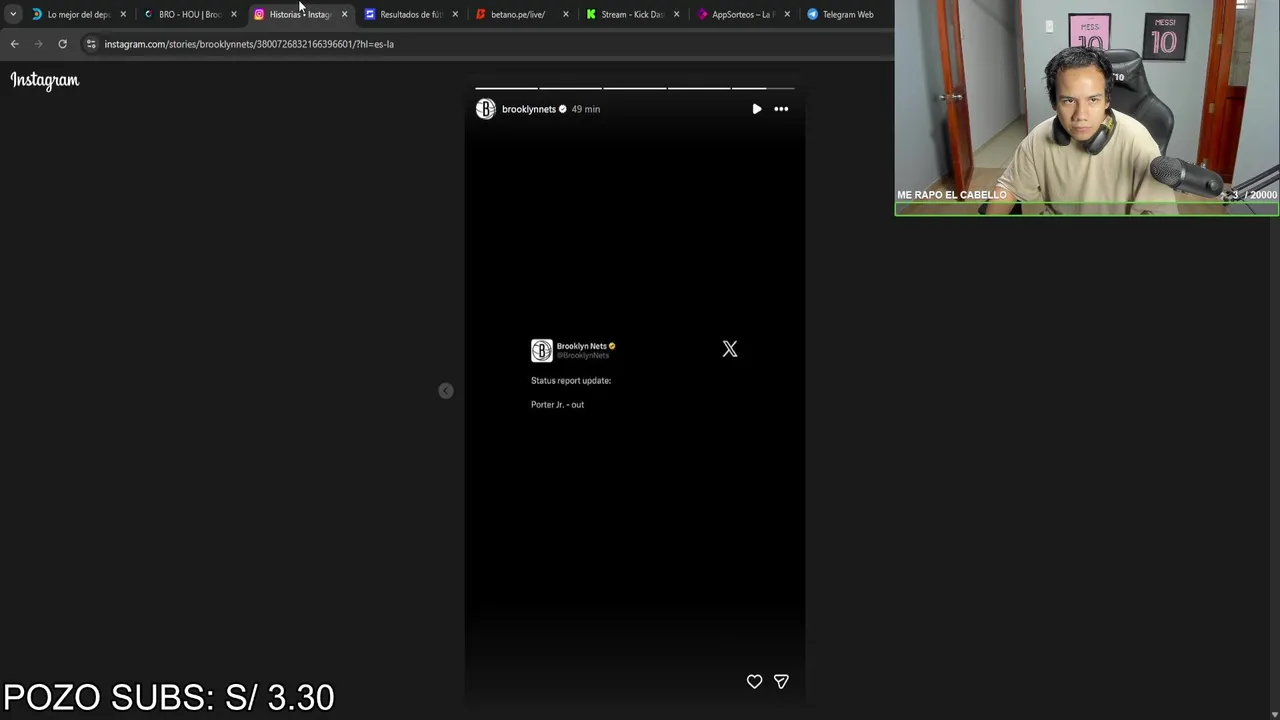This screenshot has width=1280, height=720.
Task: Close the 'Resultados de fút' tab
Action: click(x=456, y=14)
